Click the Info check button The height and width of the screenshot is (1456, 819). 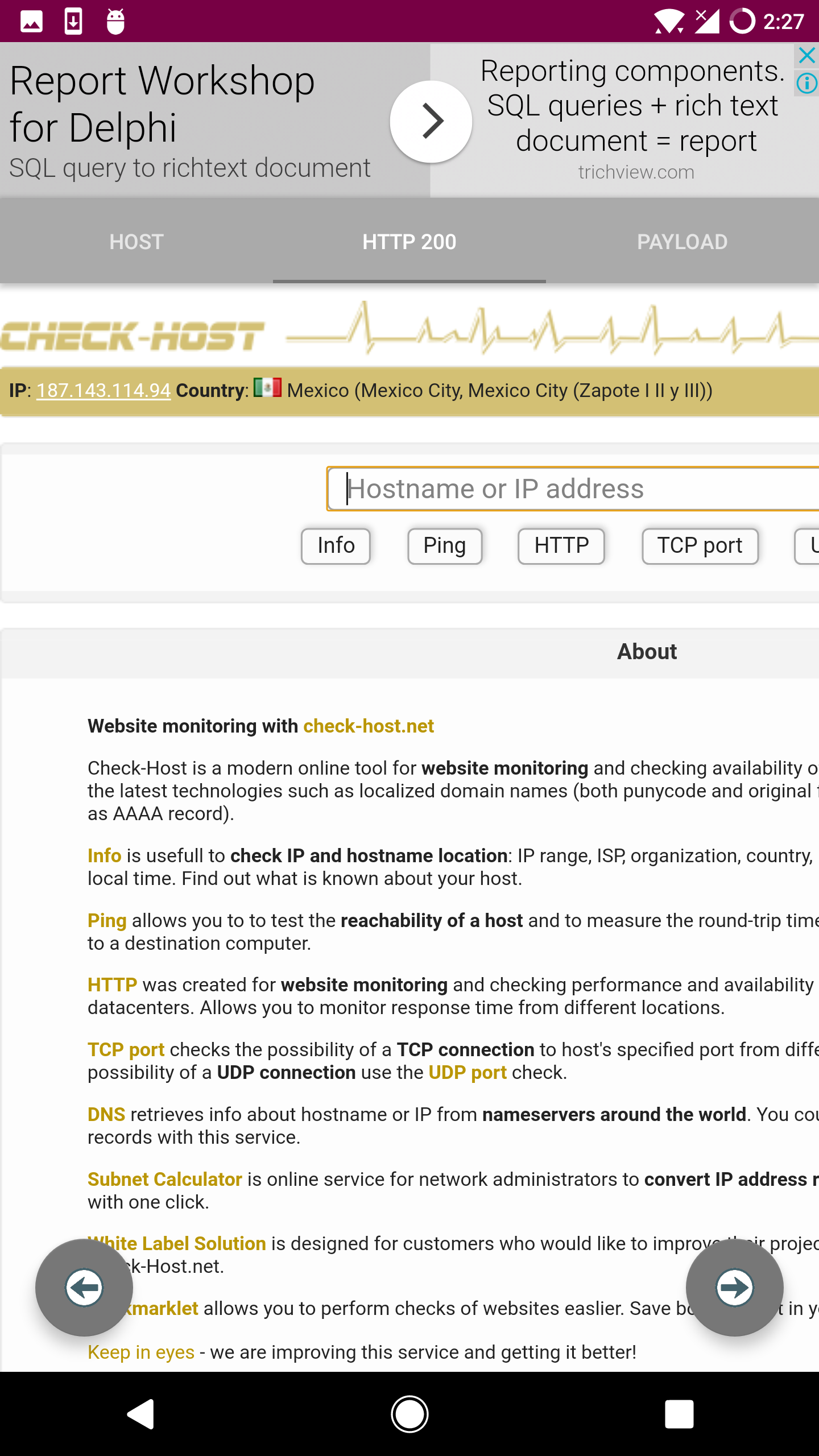click(x=336, y=546)
